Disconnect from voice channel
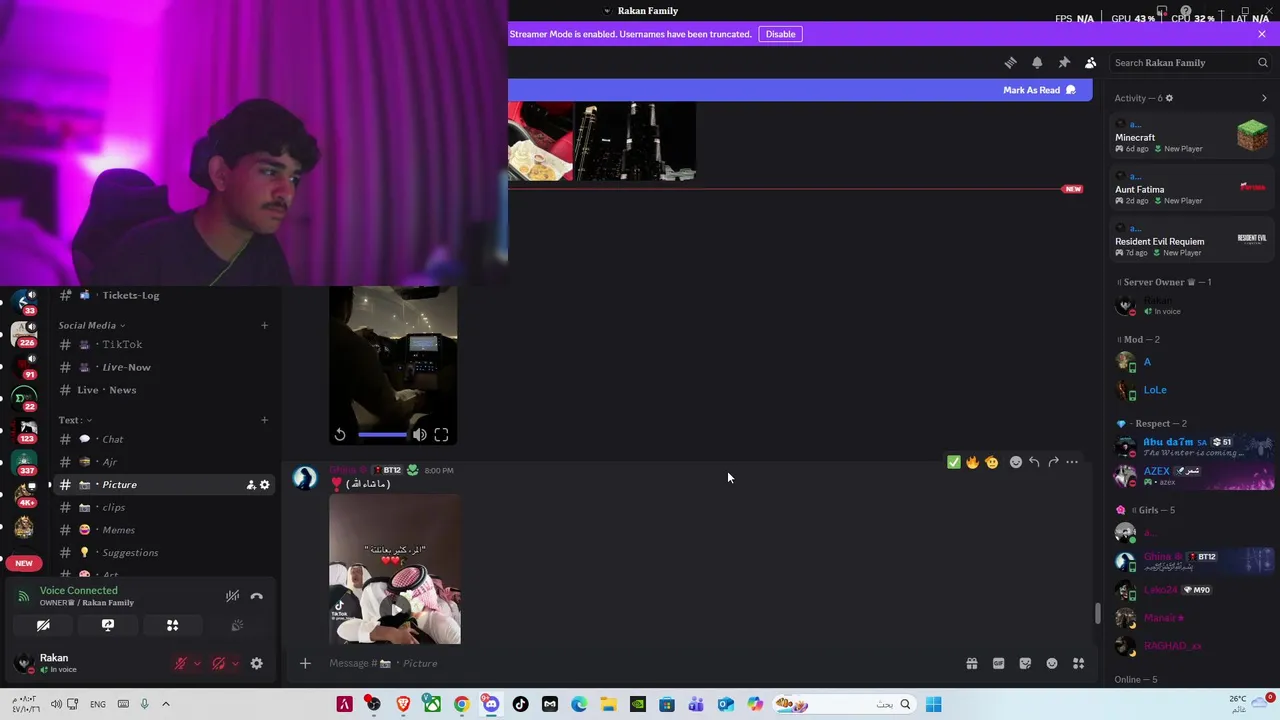 tap(257, 596)
